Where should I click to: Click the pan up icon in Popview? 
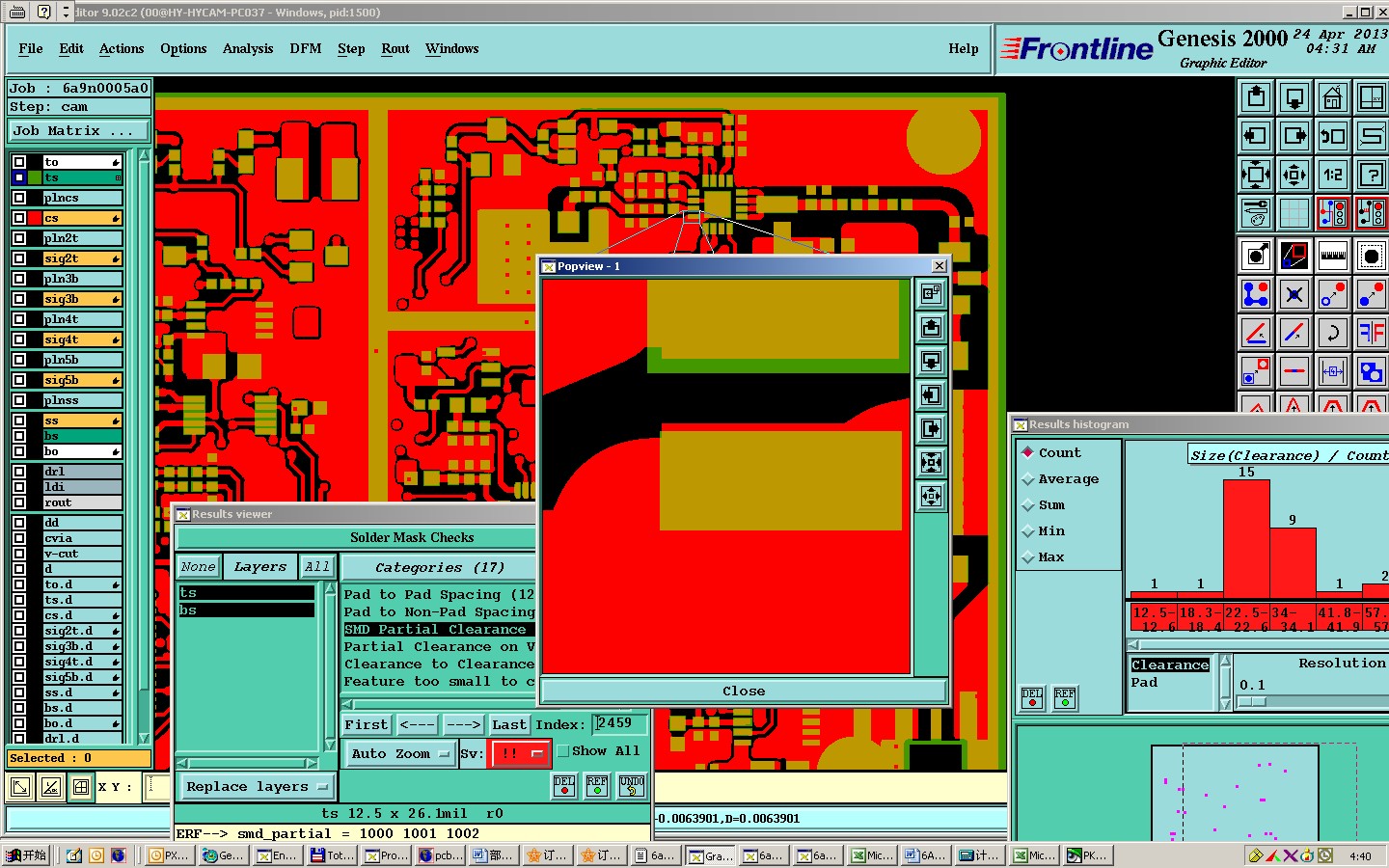(x=931, y=328)
